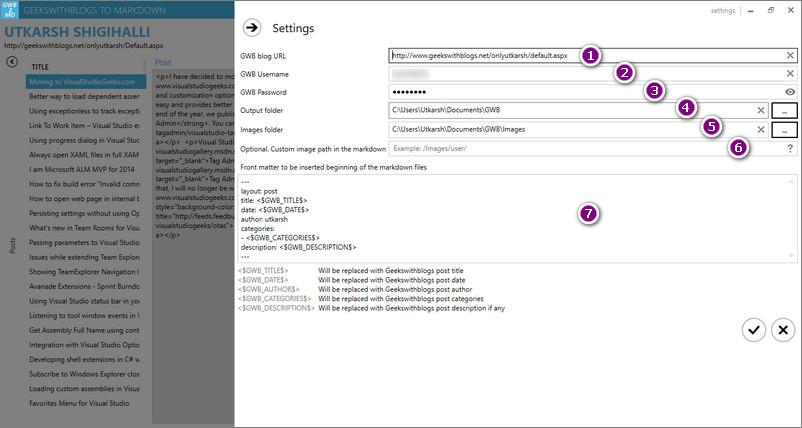Click the <$GWB_DESCRIPTION$> placeholder legend
Image resolution: width=802 pixels, height=428 pixels.
tap(276, 308)
